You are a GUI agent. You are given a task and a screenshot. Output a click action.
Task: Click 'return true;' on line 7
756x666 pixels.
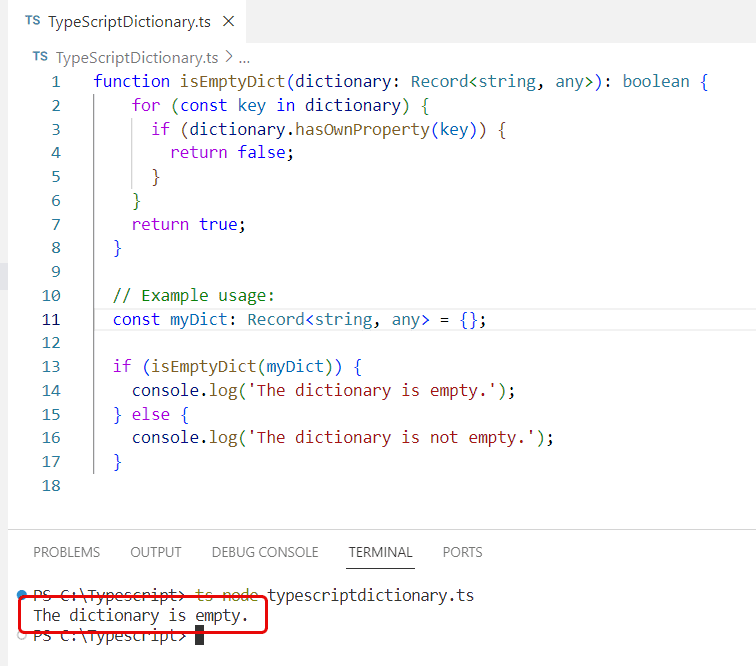tap(189, 224)
